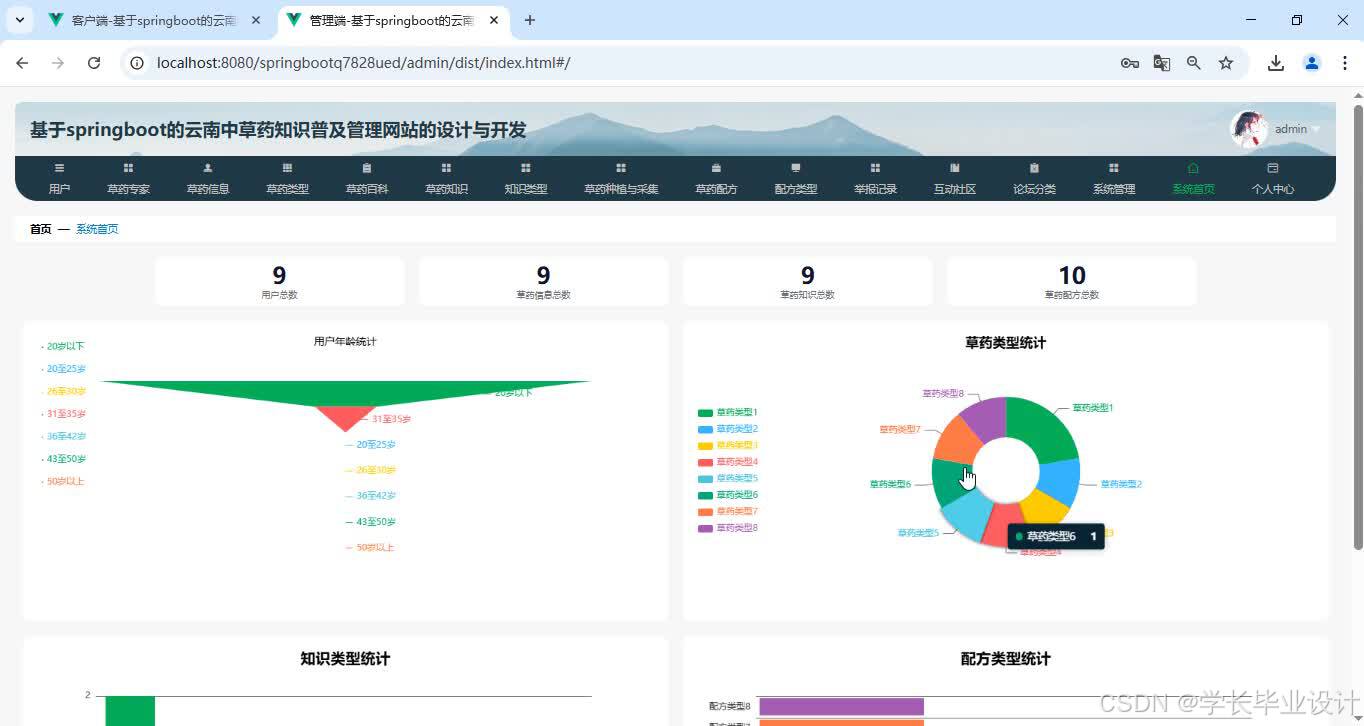This screenshot has width=1364, height=726.
Task: Toggle 50岁以上 in the age chart legend
Action: (63, 482)
